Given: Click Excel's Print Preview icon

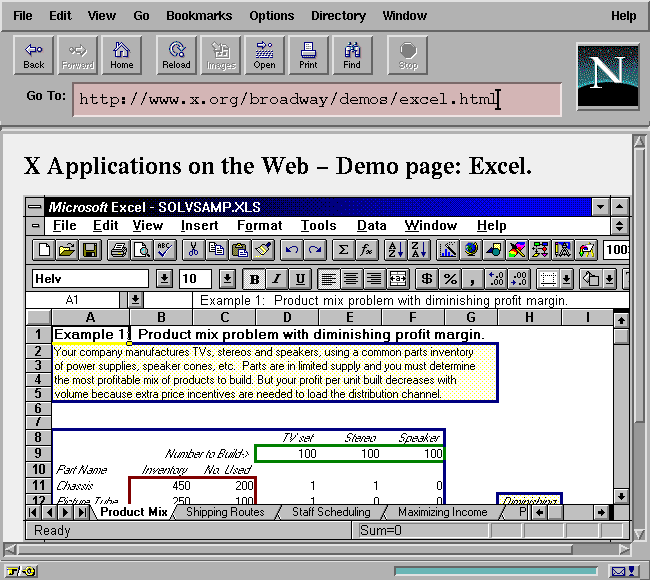Looking at the screenshot, I should [141, 250].
